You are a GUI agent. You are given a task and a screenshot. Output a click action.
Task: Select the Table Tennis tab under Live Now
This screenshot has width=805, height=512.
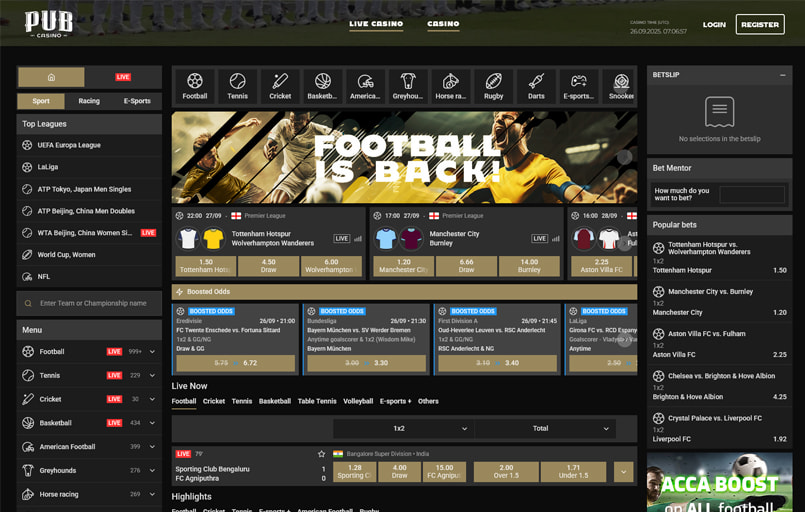tap(317, 401)
